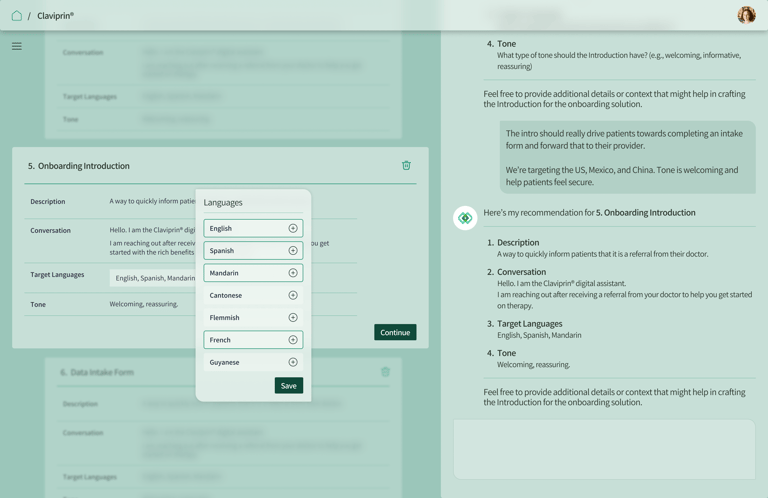Click the chat message input box

click(x=604, y=449)
